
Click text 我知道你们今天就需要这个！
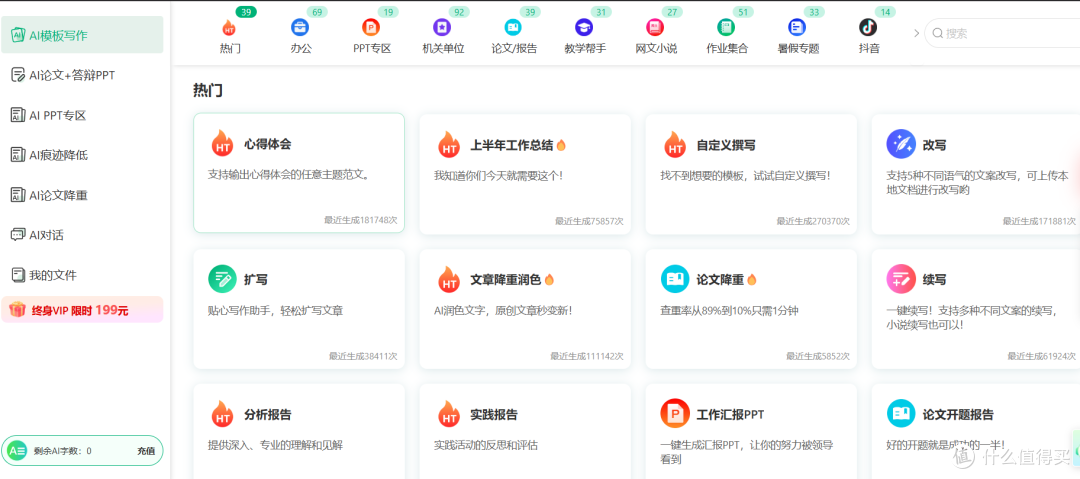[x=499, y=176]
